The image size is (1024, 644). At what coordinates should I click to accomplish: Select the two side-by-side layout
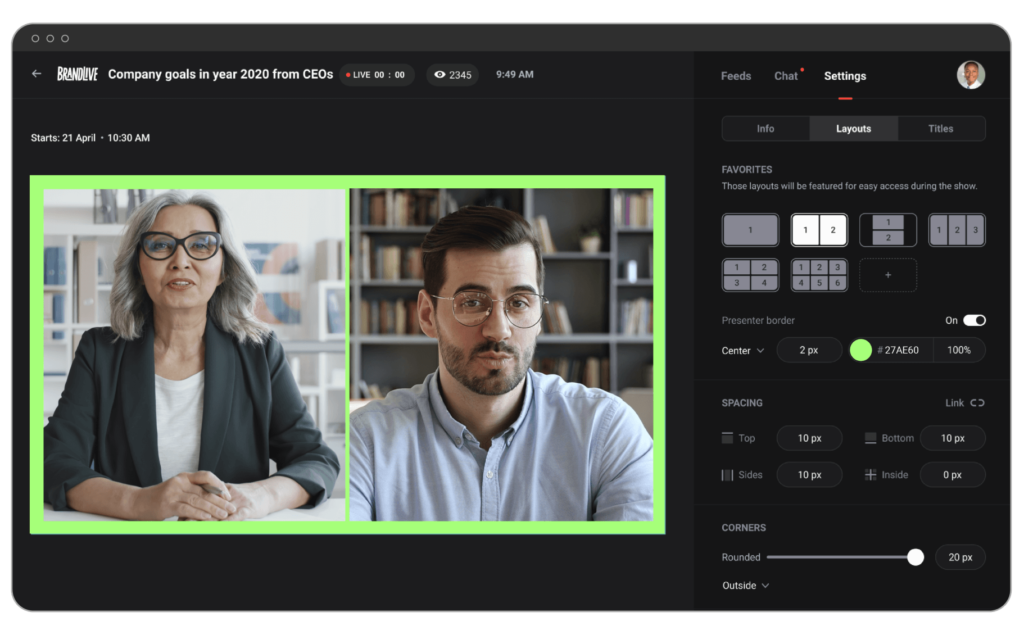819,230
